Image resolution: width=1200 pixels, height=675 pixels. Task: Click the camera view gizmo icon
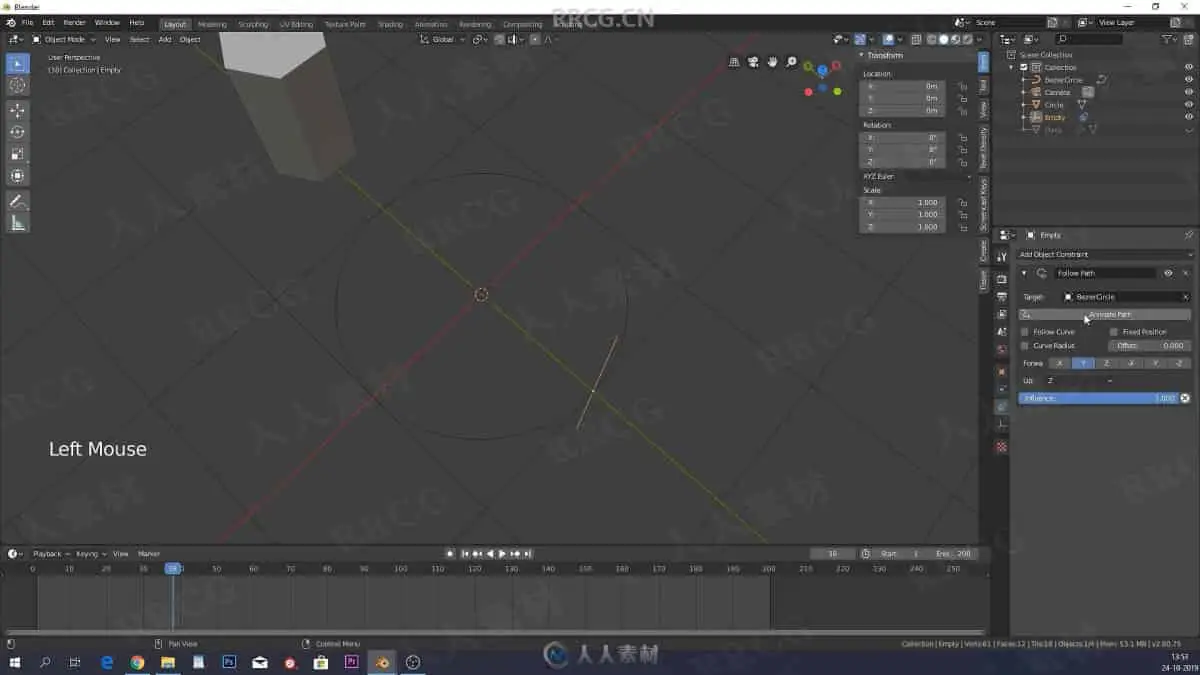(753, 62)
